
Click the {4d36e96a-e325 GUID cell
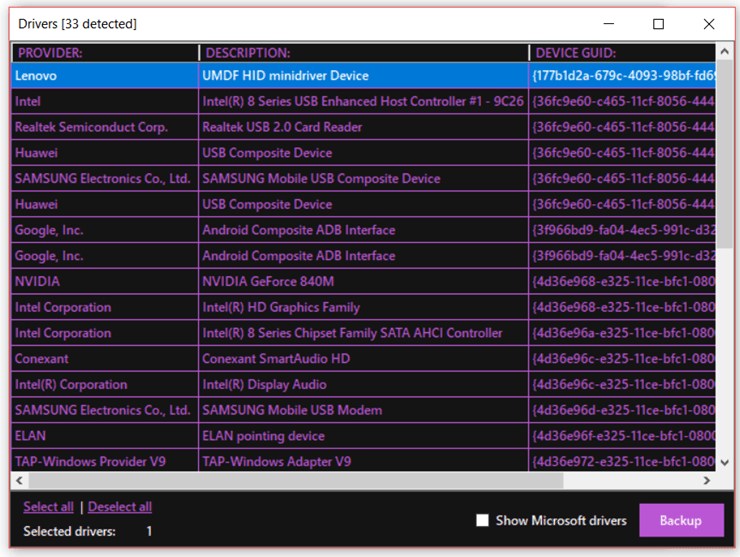(622, 333)
